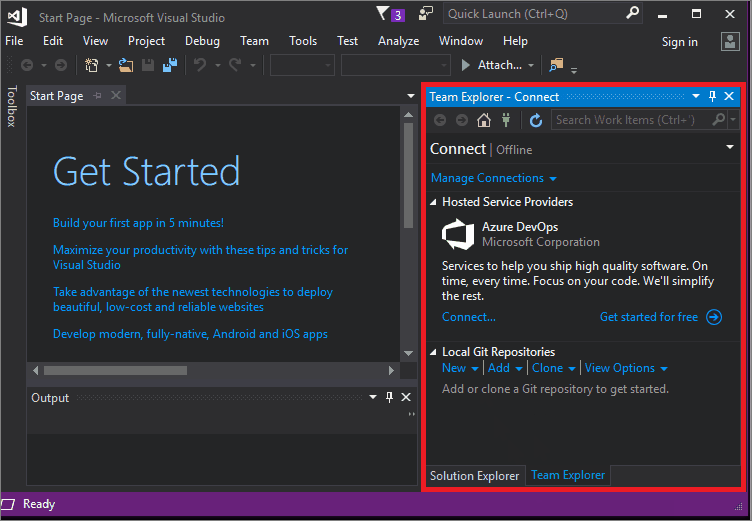Open the Edit menu

pos(53,41)
